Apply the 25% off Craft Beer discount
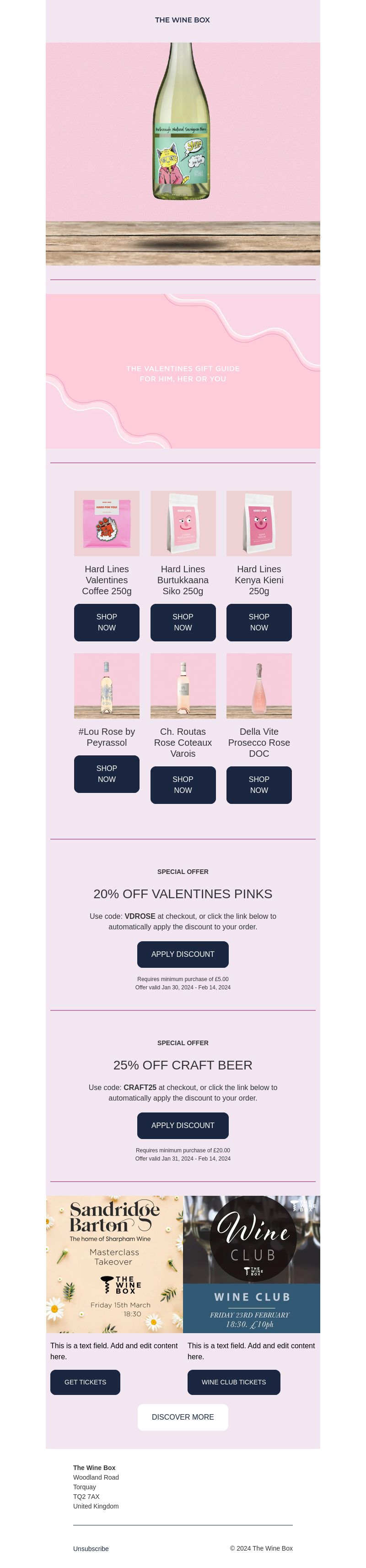This screenshot has height=1568, width=366. 183,1125
